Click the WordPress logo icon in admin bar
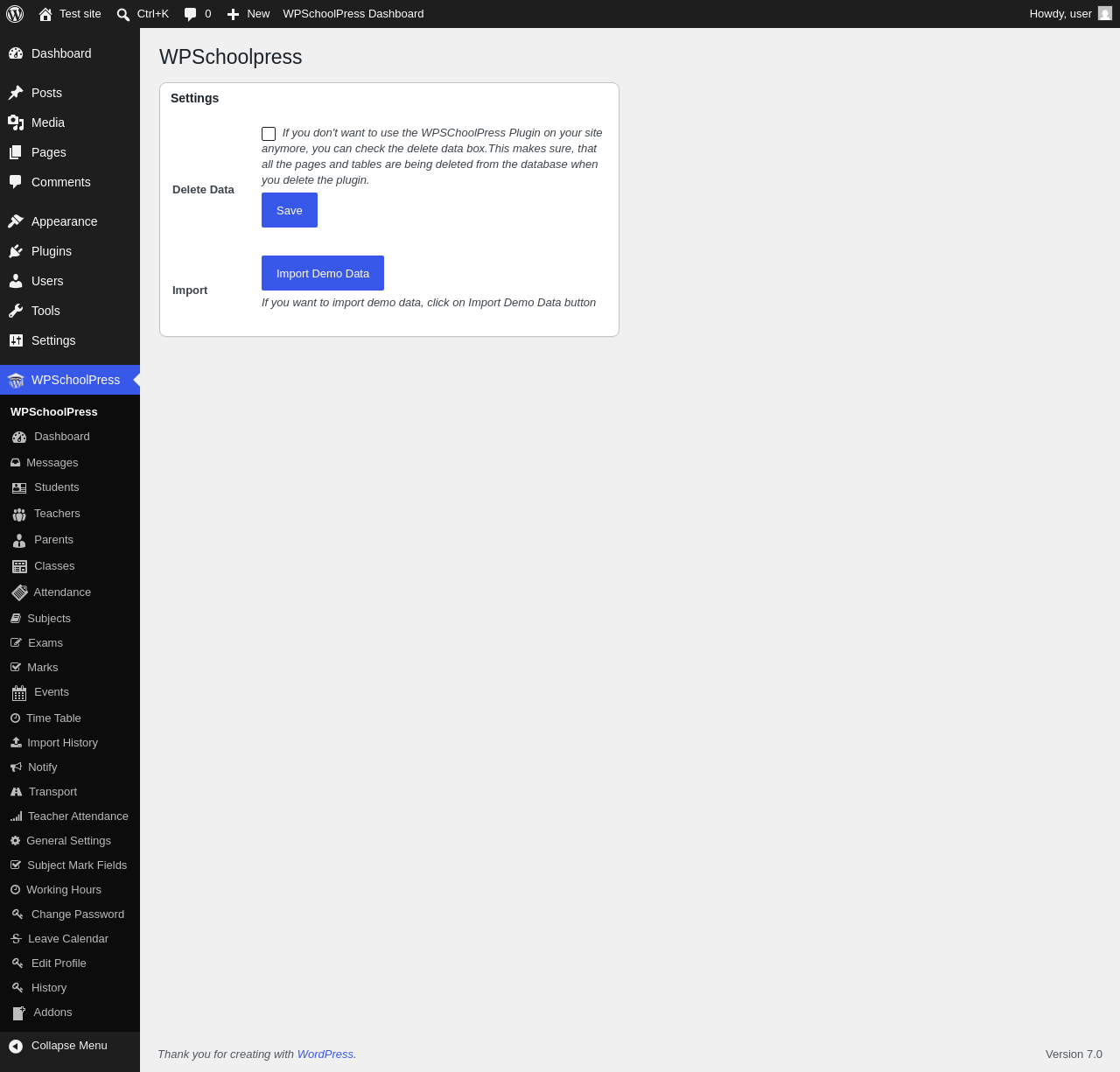Screen dimensions: 1120x1072 15,14
